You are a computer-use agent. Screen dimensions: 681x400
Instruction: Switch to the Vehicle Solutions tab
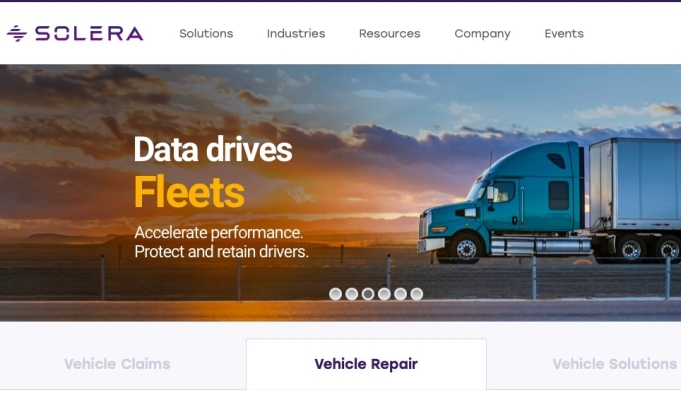(615, 364)
